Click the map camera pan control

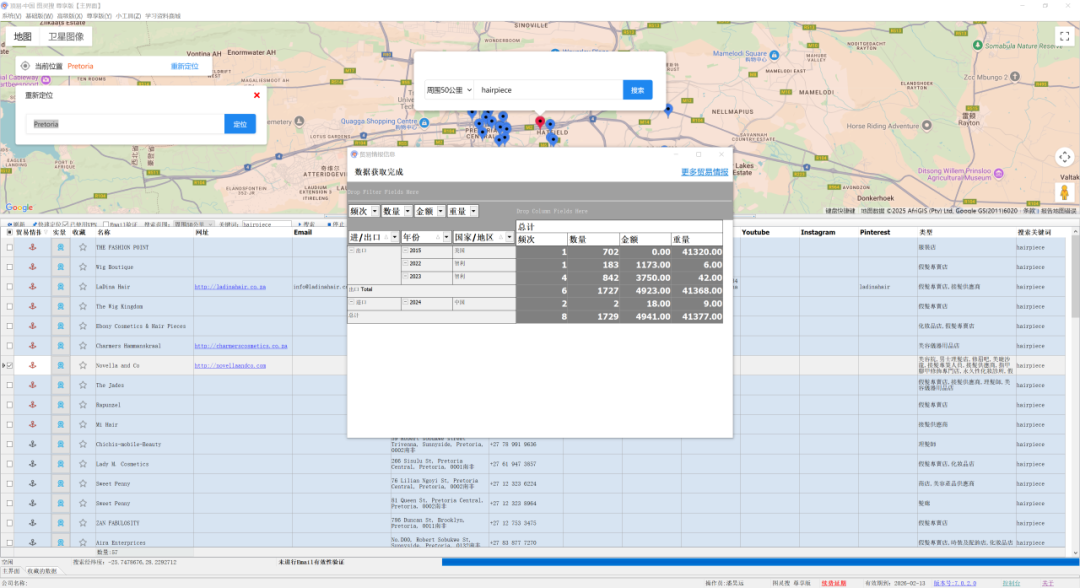[1064, 158]
